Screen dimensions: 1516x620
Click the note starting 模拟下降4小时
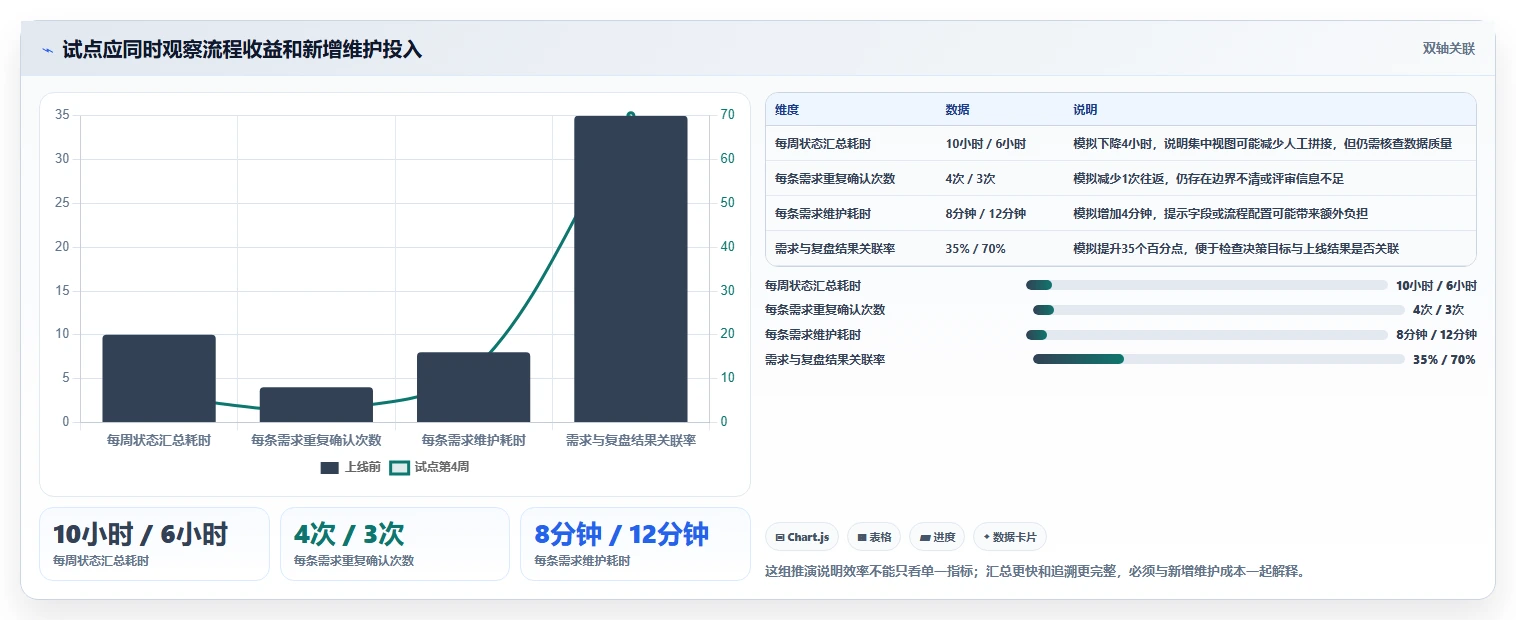pyautogui.click(x=1262, y=144)
